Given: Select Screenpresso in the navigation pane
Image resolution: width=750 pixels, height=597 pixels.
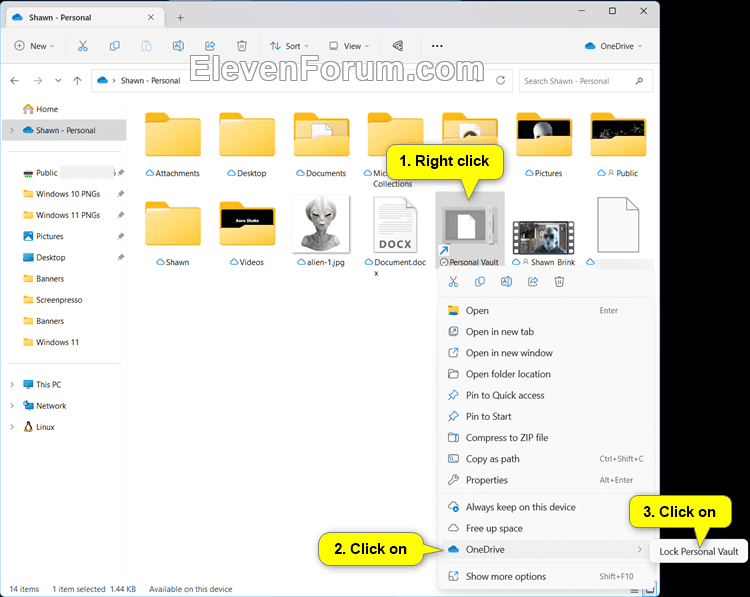Looking at the screenshot, I should point(64,300).
